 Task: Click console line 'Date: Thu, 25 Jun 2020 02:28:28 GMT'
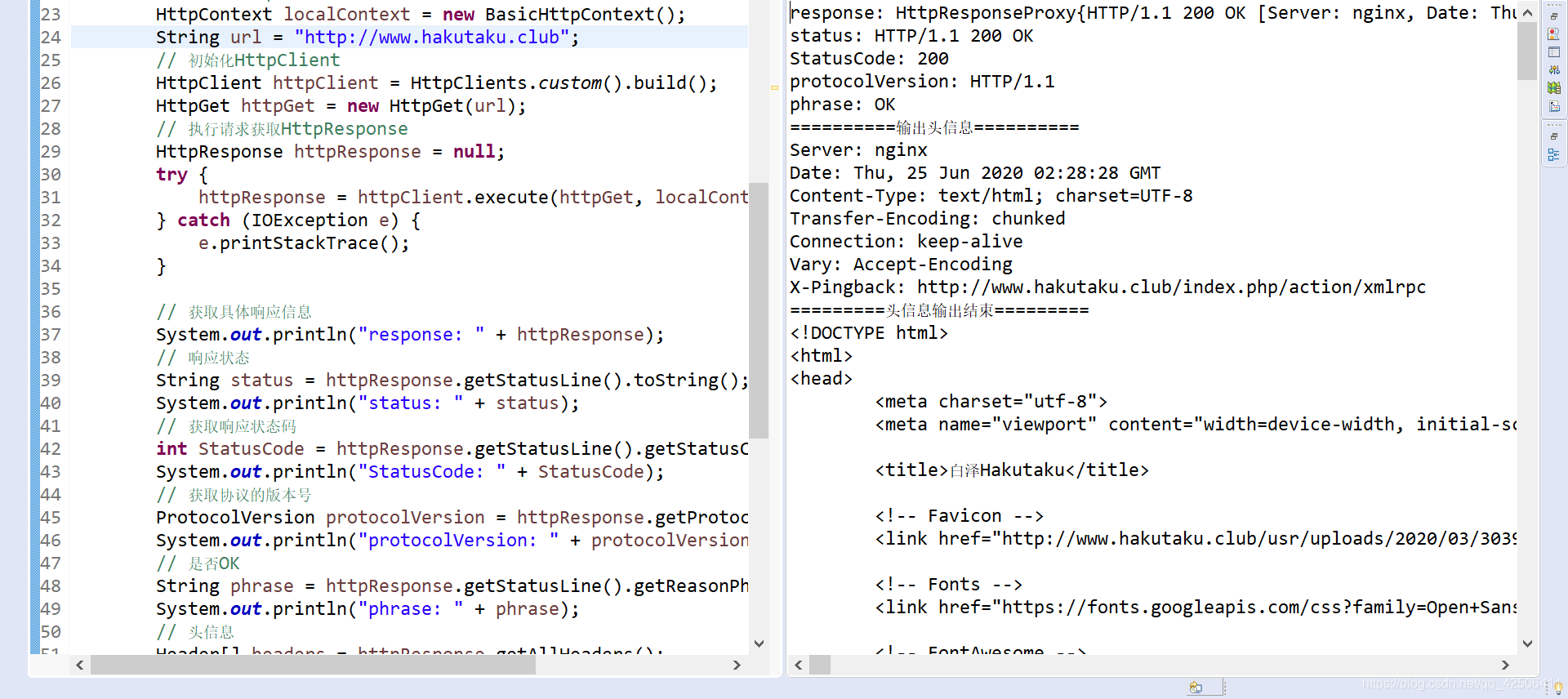coord(975,173)
